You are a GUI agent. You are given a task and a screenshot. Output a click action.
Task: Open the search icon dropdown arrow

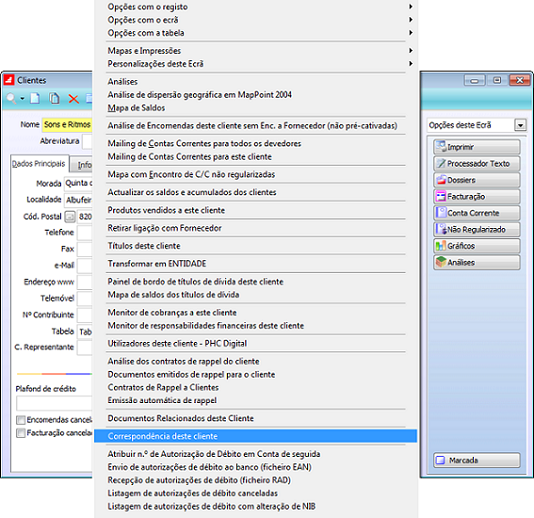[22, 99]
